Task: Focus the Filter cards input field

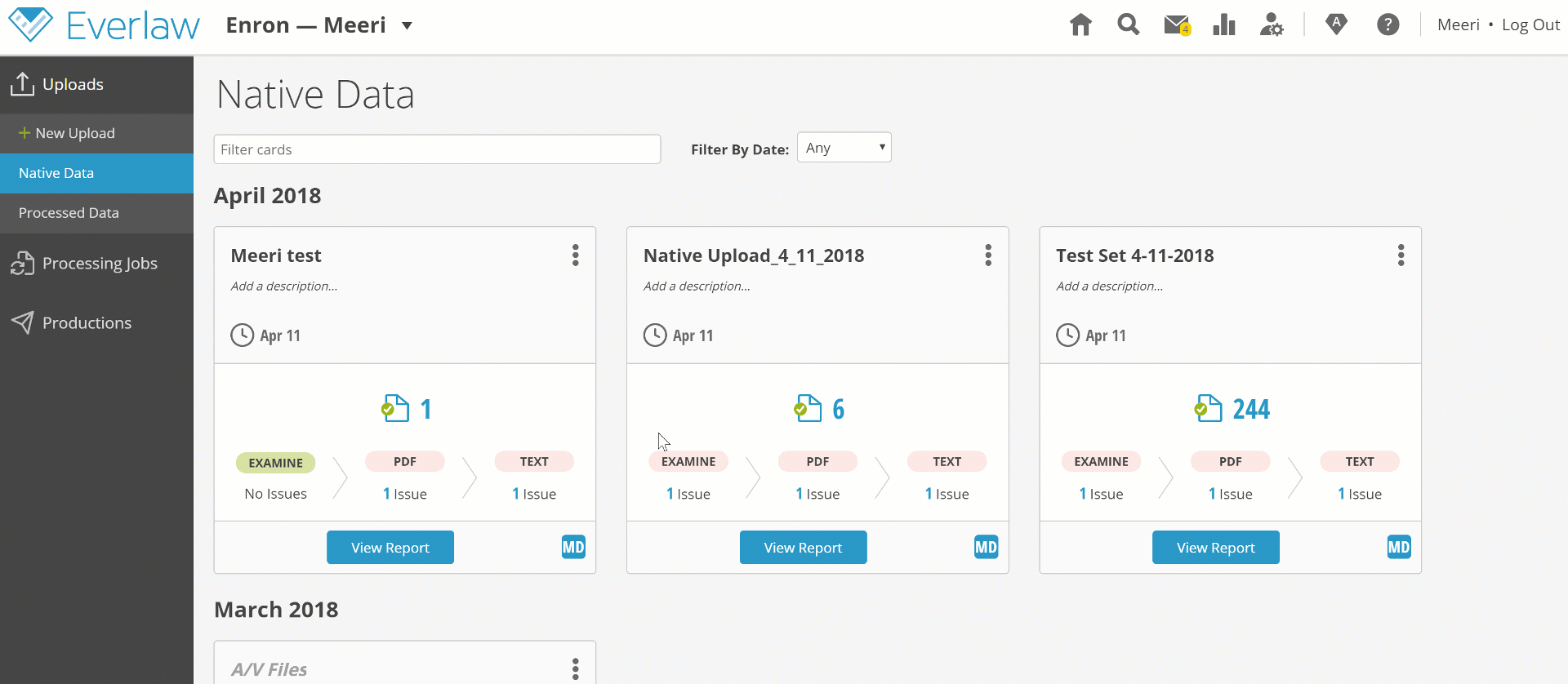Action: [x=437, y=149]
